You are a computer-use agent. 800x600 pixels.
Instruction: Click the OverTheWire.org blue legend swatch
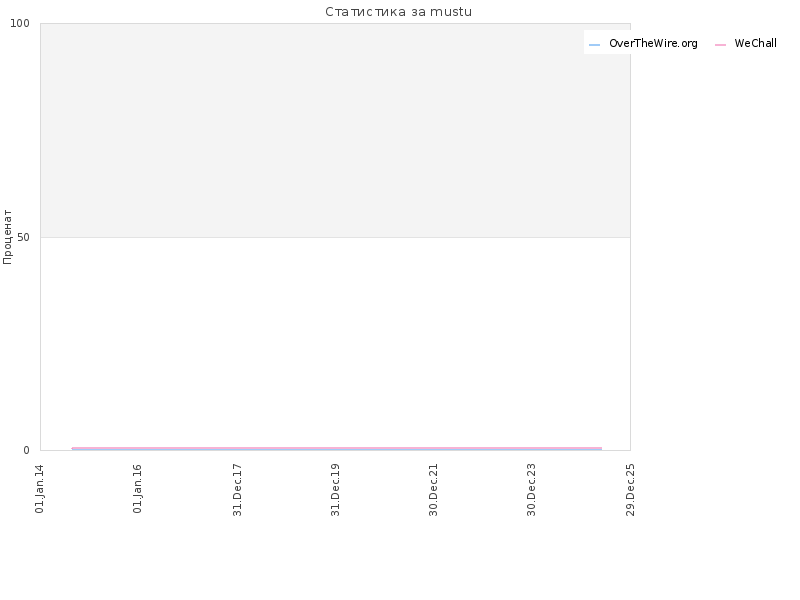(594, 45)
